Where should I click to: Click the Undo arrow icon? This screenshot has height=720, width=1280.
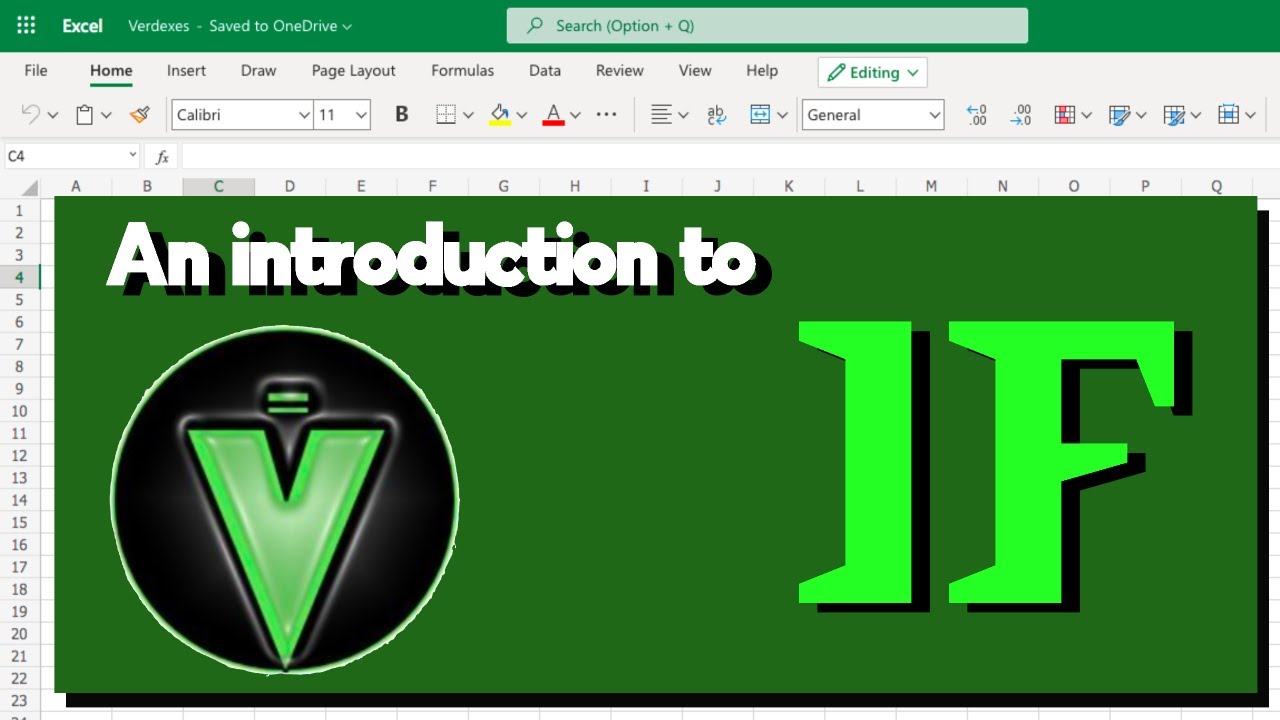point(30,115)
